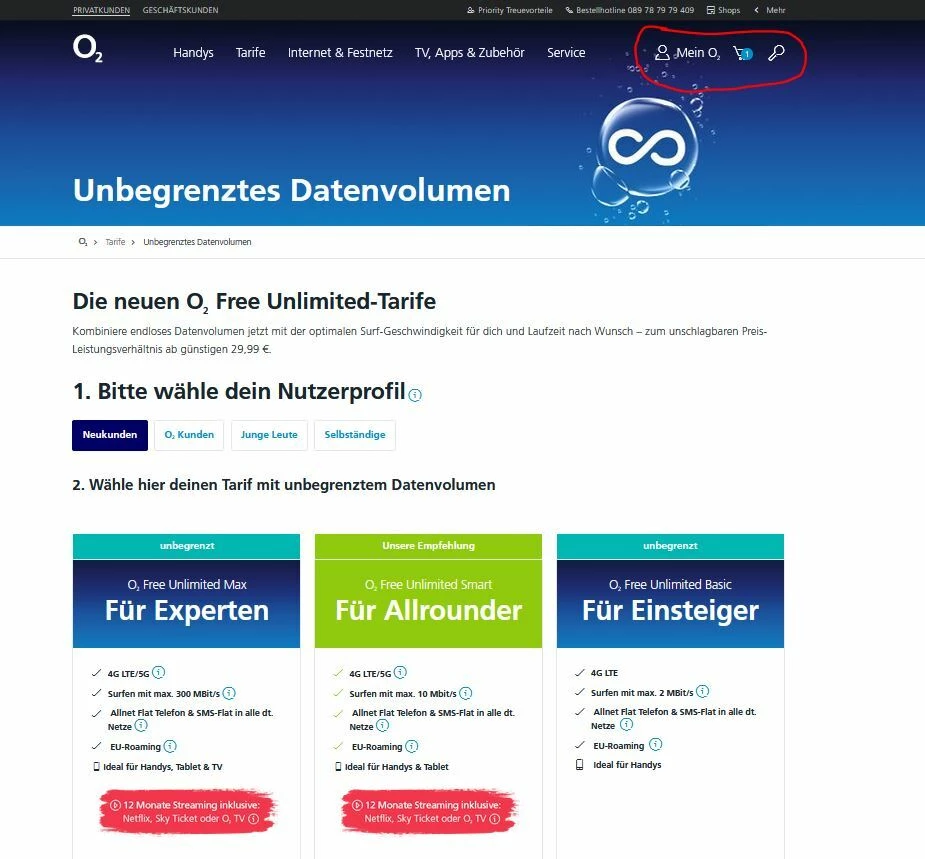Select the Neukunden profile option
The image size is (925, 859).
tap(110, 435)
